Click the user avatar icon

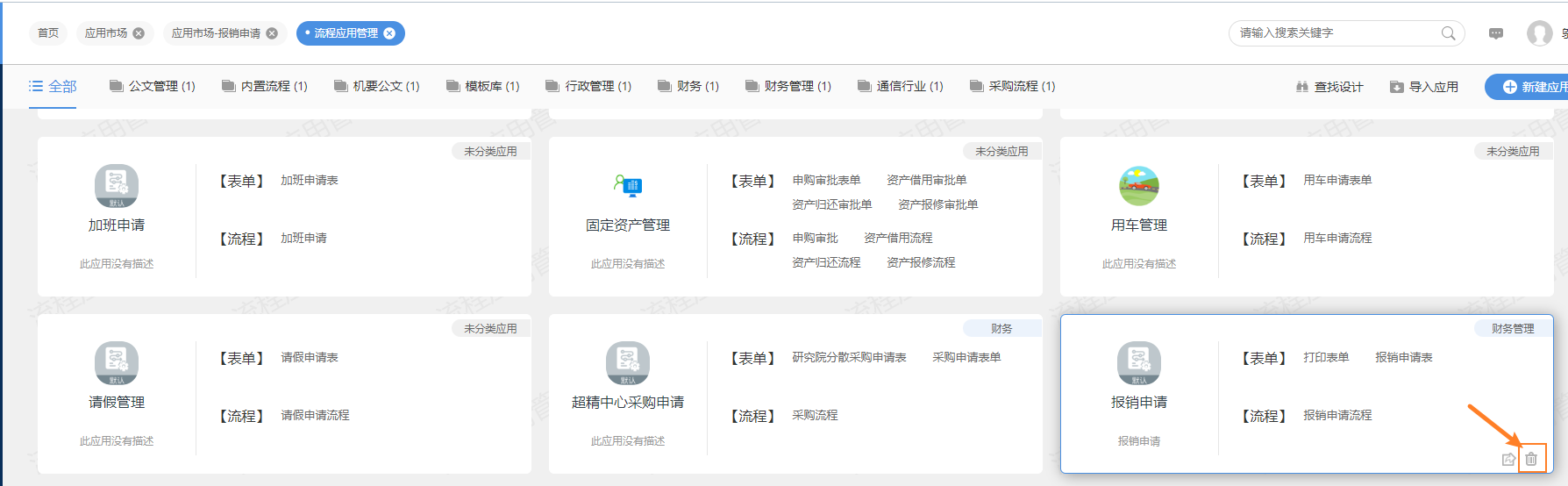pos(1539,33)
